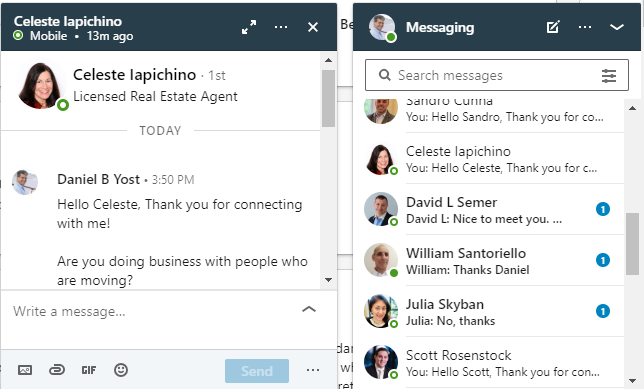Attach a file with the paperclip icon
644x389 pixels.
click(x=57, y=370)
